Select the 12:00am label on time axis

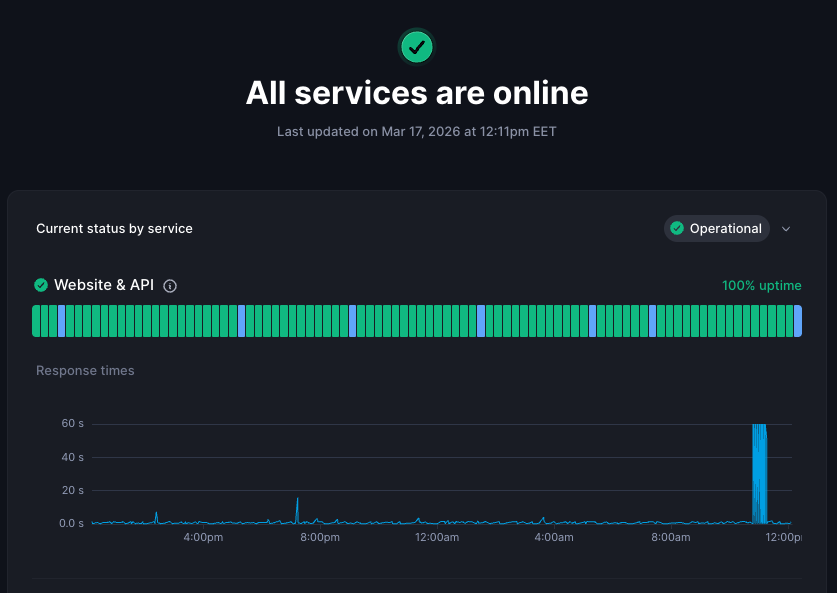tap(437, 538)
